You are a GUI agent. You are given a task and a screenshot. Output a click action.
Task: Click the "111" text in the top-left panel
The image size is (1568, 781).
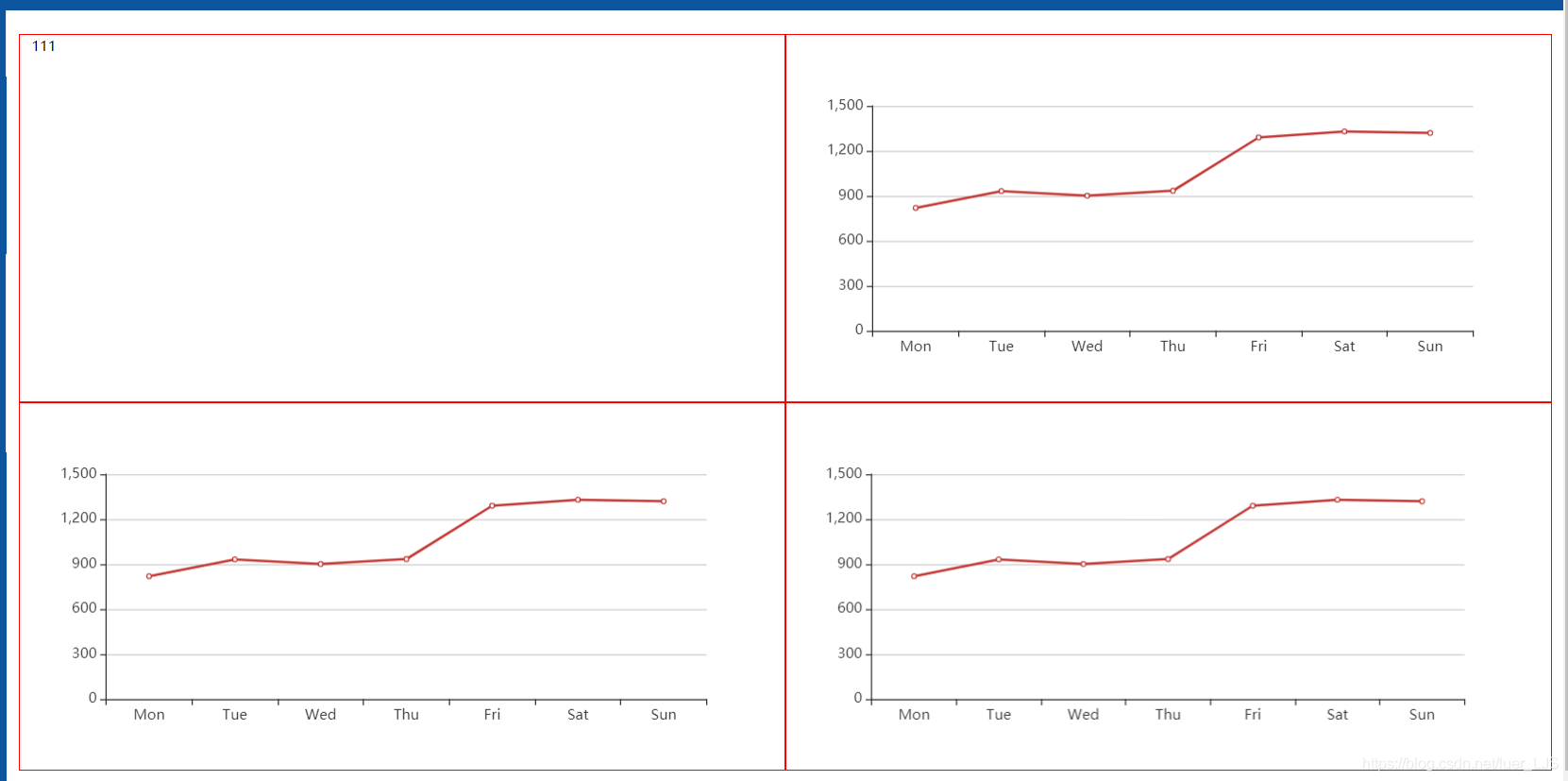tap(43, 46)
